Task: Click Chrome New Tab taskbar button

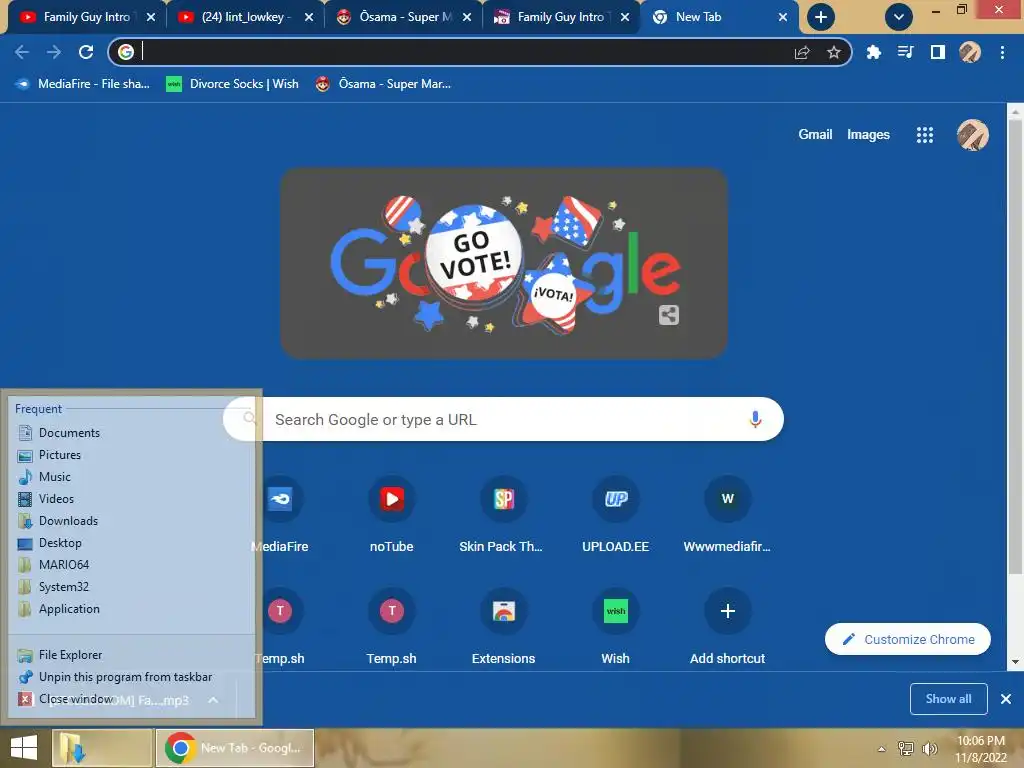Action: click(x=235, y=748)
